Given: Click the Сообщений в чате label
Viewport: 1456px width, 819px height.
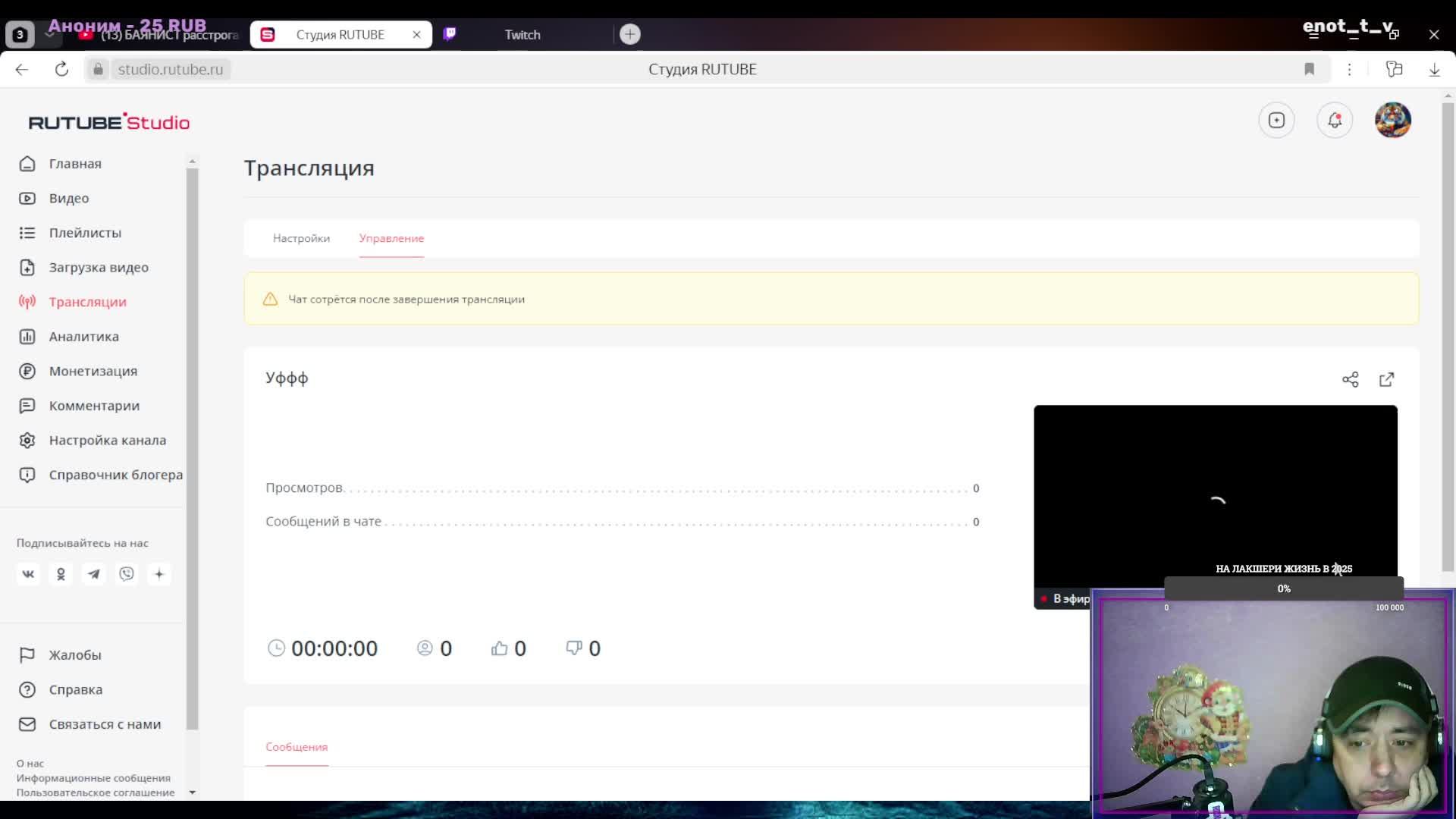Looking at the screenshot, I should coord(323,522).
